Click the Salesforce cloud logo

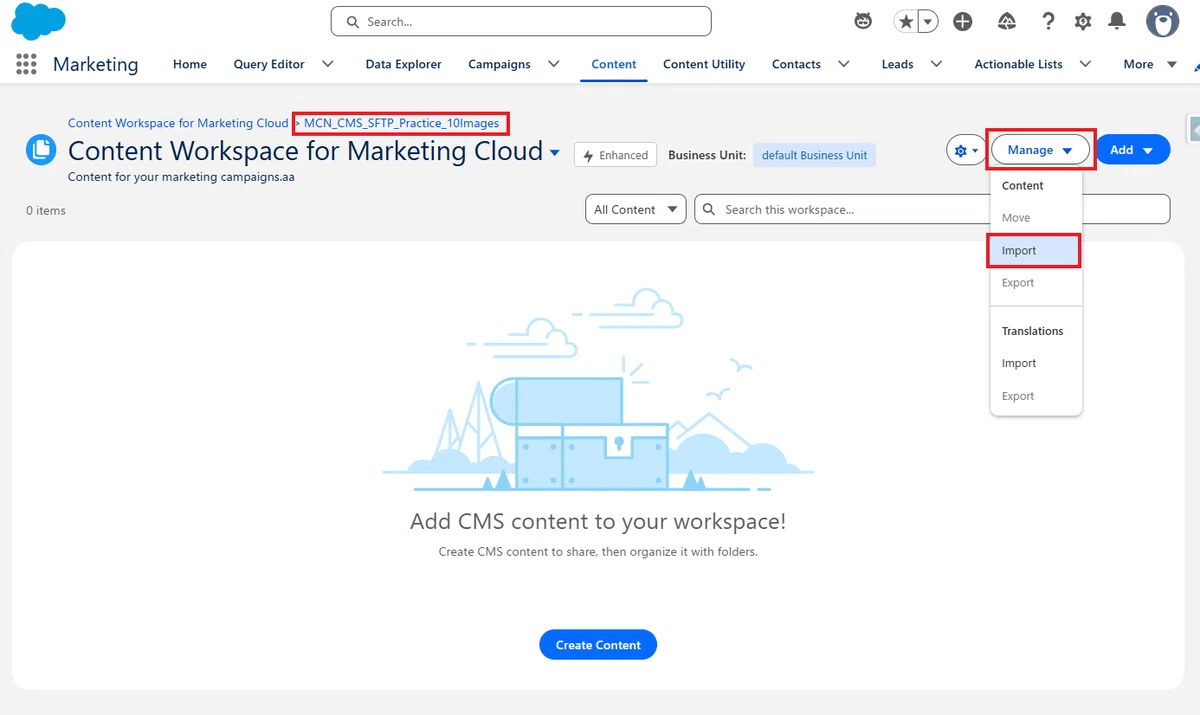(x=38, y=21)
